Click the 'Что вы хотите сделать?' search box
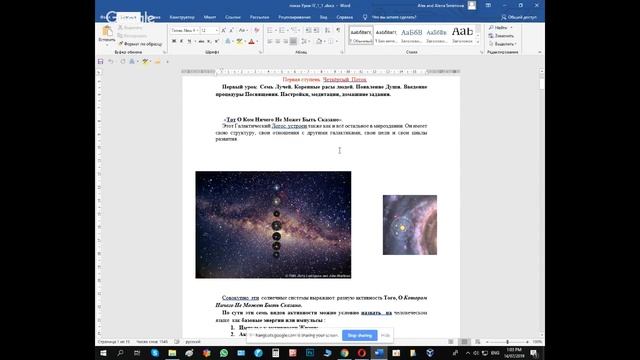Image resolution: width=640 pixels, height=360 pixels. click(394, 17)
